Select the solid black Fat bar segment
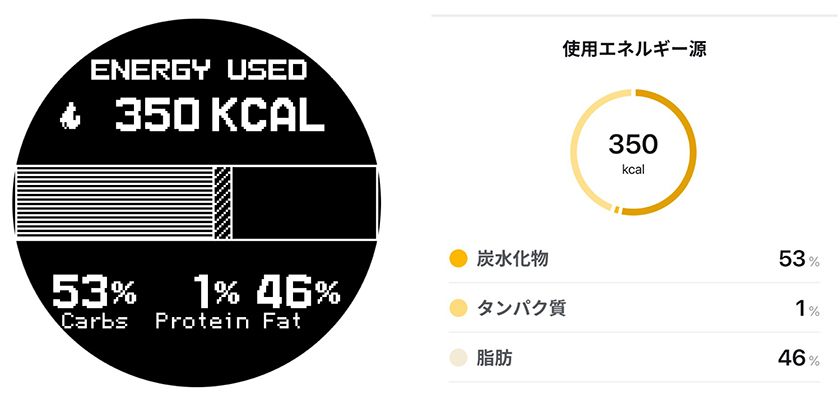The image size is (840, 396). (x=304, y=203)
